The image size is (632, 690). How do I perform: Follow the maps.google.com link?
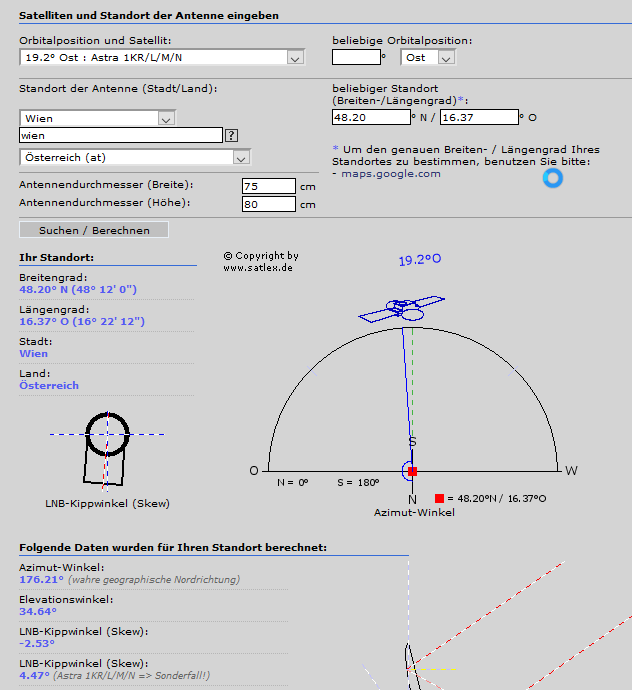click(x=390, y=174)
